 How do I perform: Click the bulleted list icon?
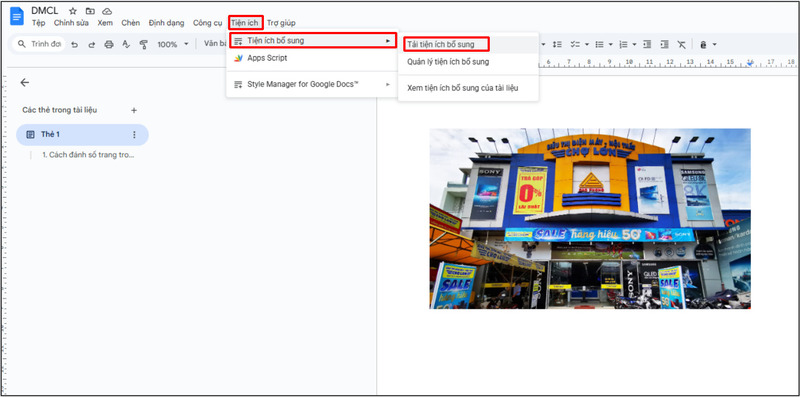coord(600,44)
